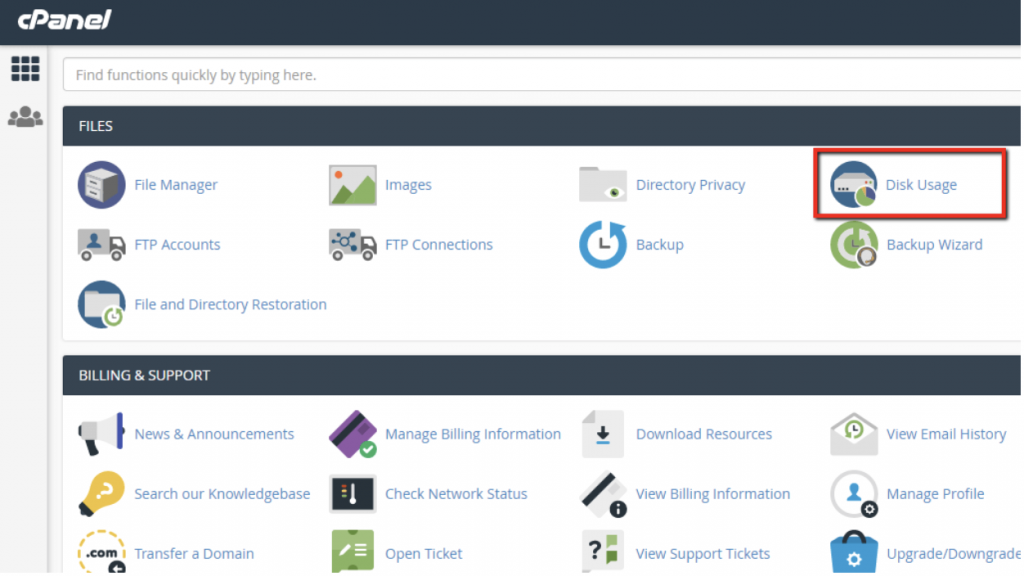Click the FTP Connections truck icon
Screen dimensions: 1024x576
353,245
